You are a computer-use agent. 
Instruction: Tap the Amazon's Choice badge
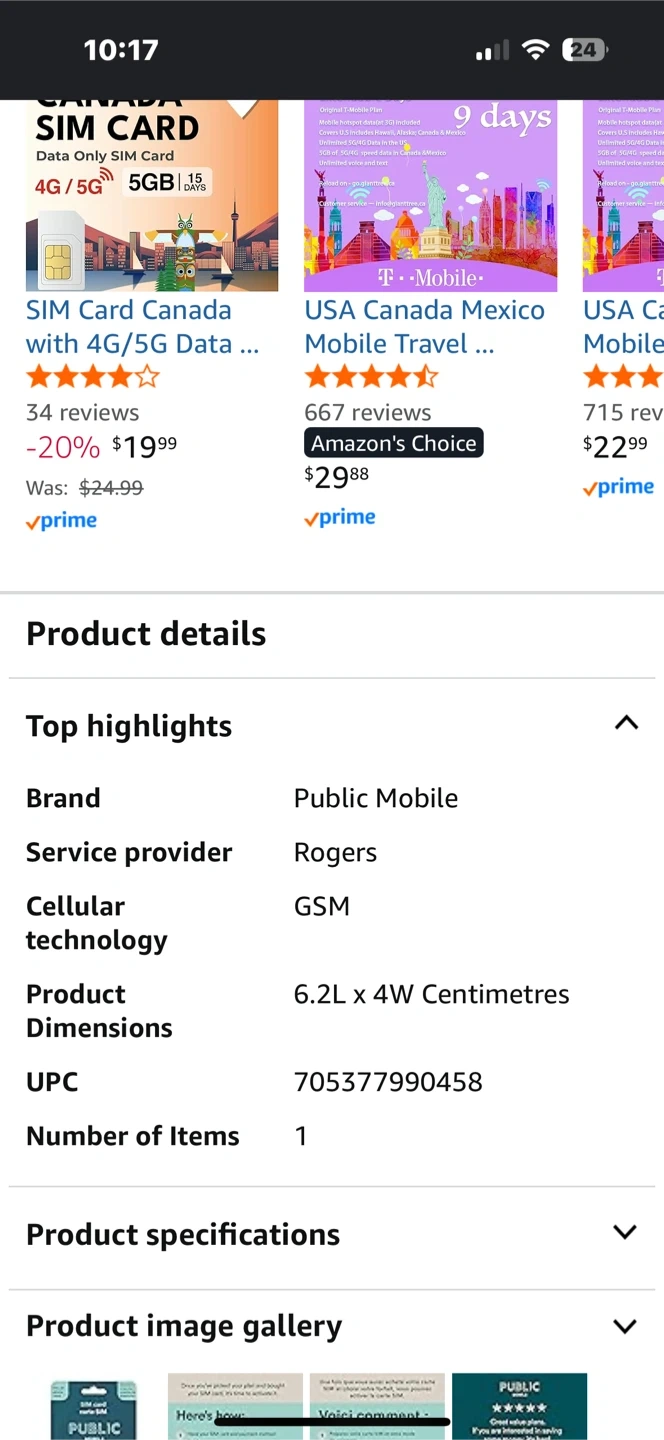tap(394, 443)
